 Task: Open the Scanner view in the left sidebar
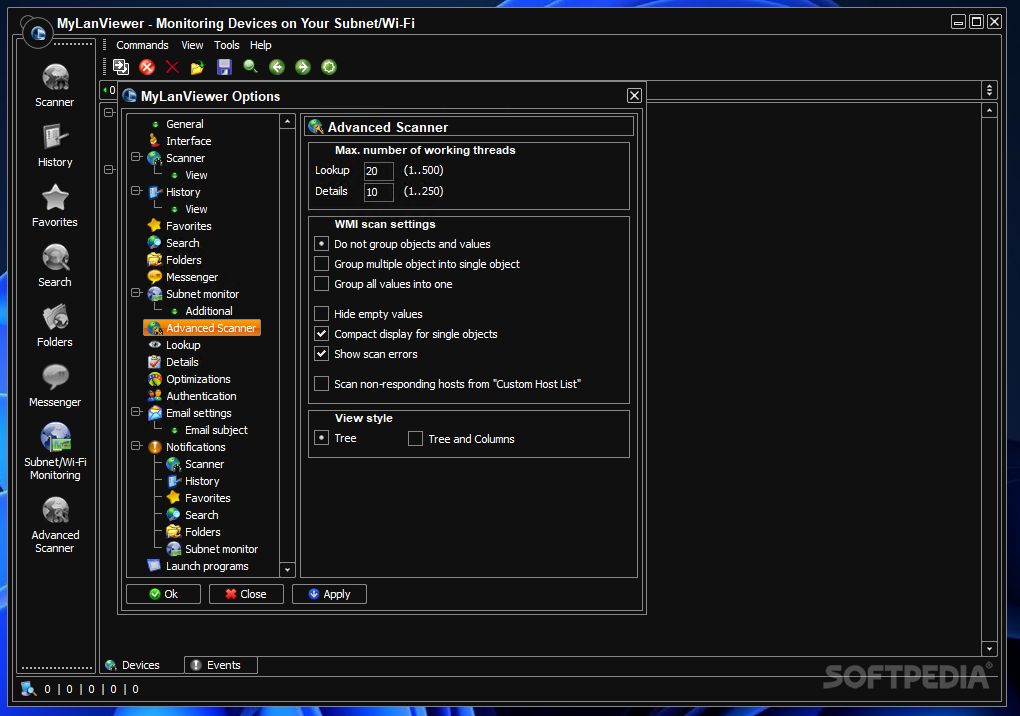coord(55,86)
